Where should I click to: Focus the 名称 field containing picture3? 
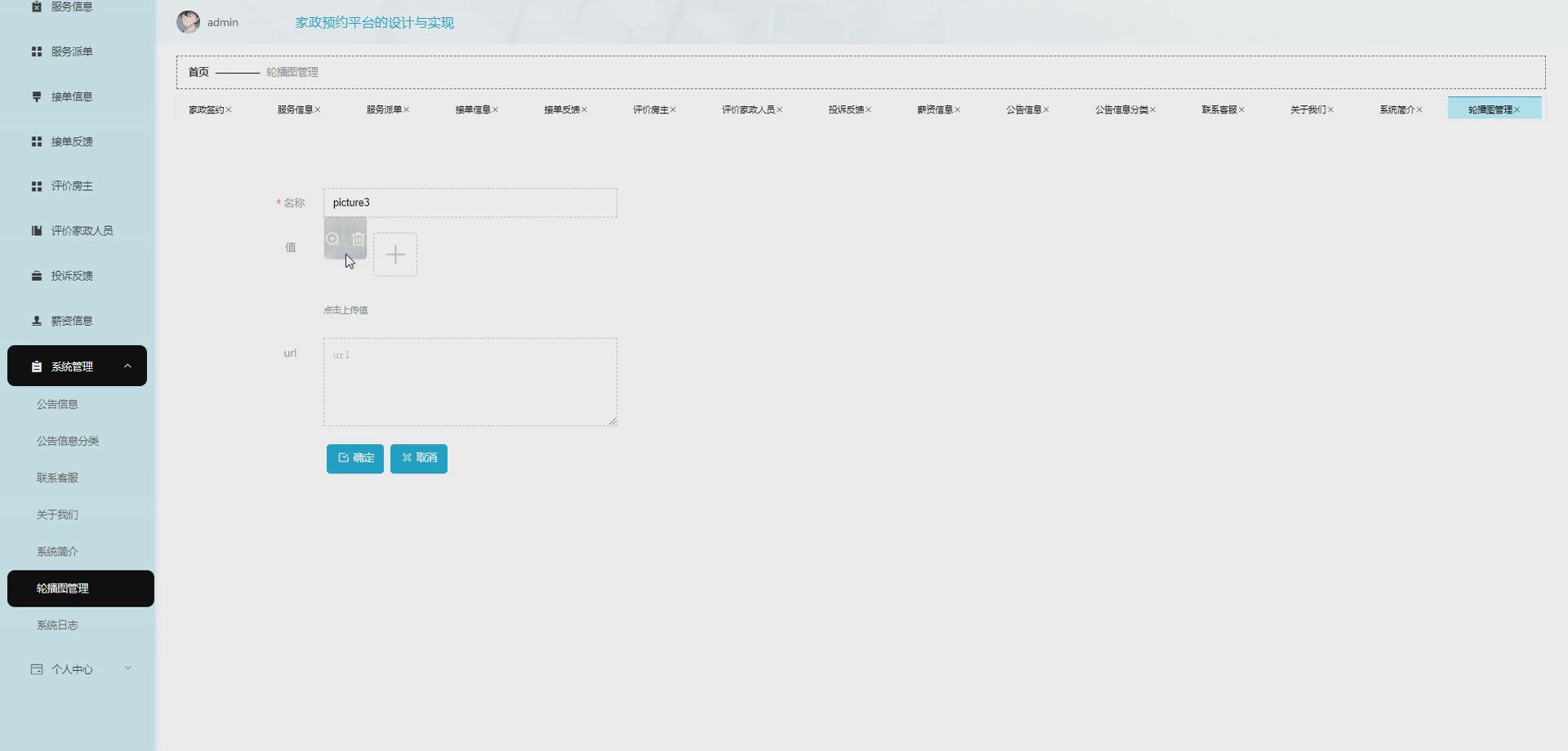[x=470, y=203]
